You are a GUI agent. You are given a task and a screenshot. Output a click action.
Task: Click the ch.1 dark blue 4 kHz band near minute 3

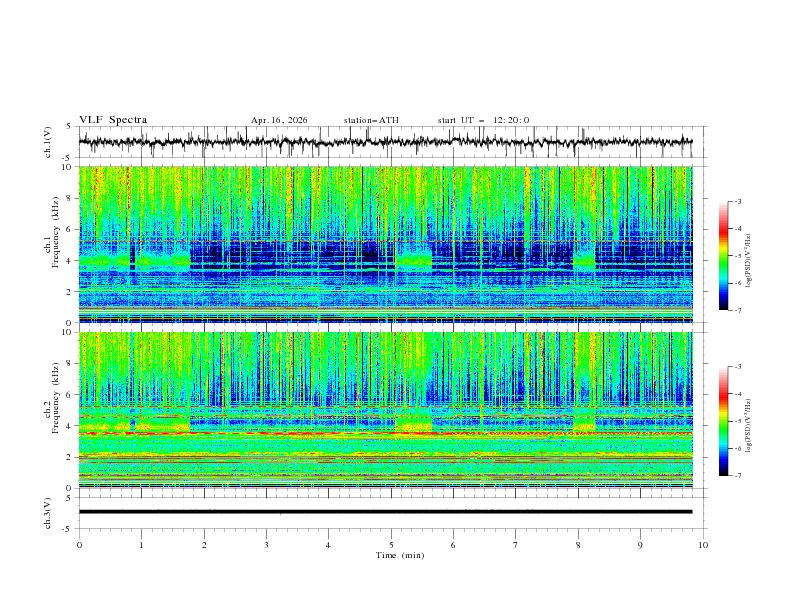[x=266, y=255]
